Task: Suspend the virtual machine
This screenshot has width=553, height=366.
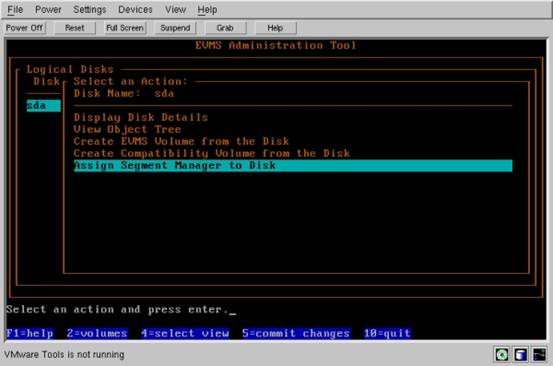Action: (175, 28)
